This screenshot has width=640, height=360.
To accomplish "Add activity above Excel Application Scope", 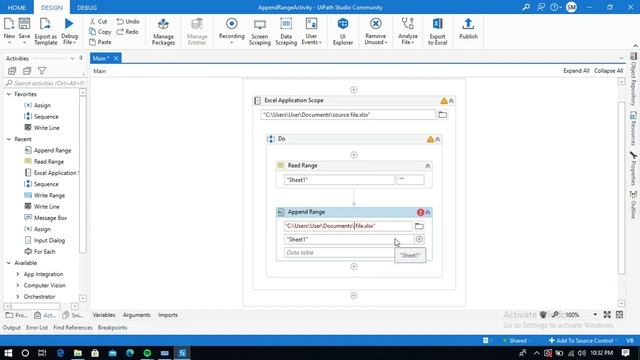I will pos(353,90).
